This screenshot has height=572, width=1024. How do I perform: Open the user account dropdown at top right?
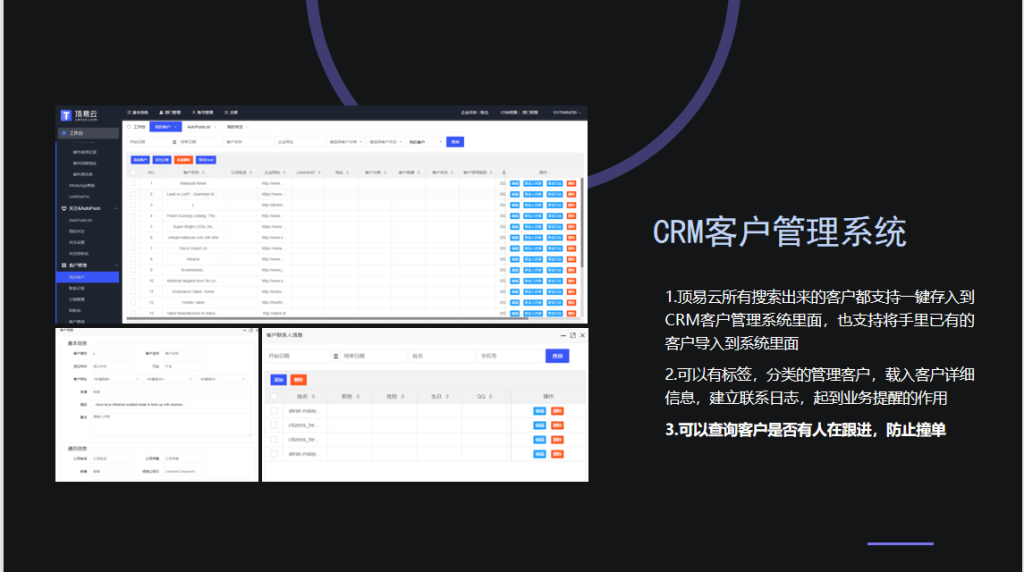[568, 112]
